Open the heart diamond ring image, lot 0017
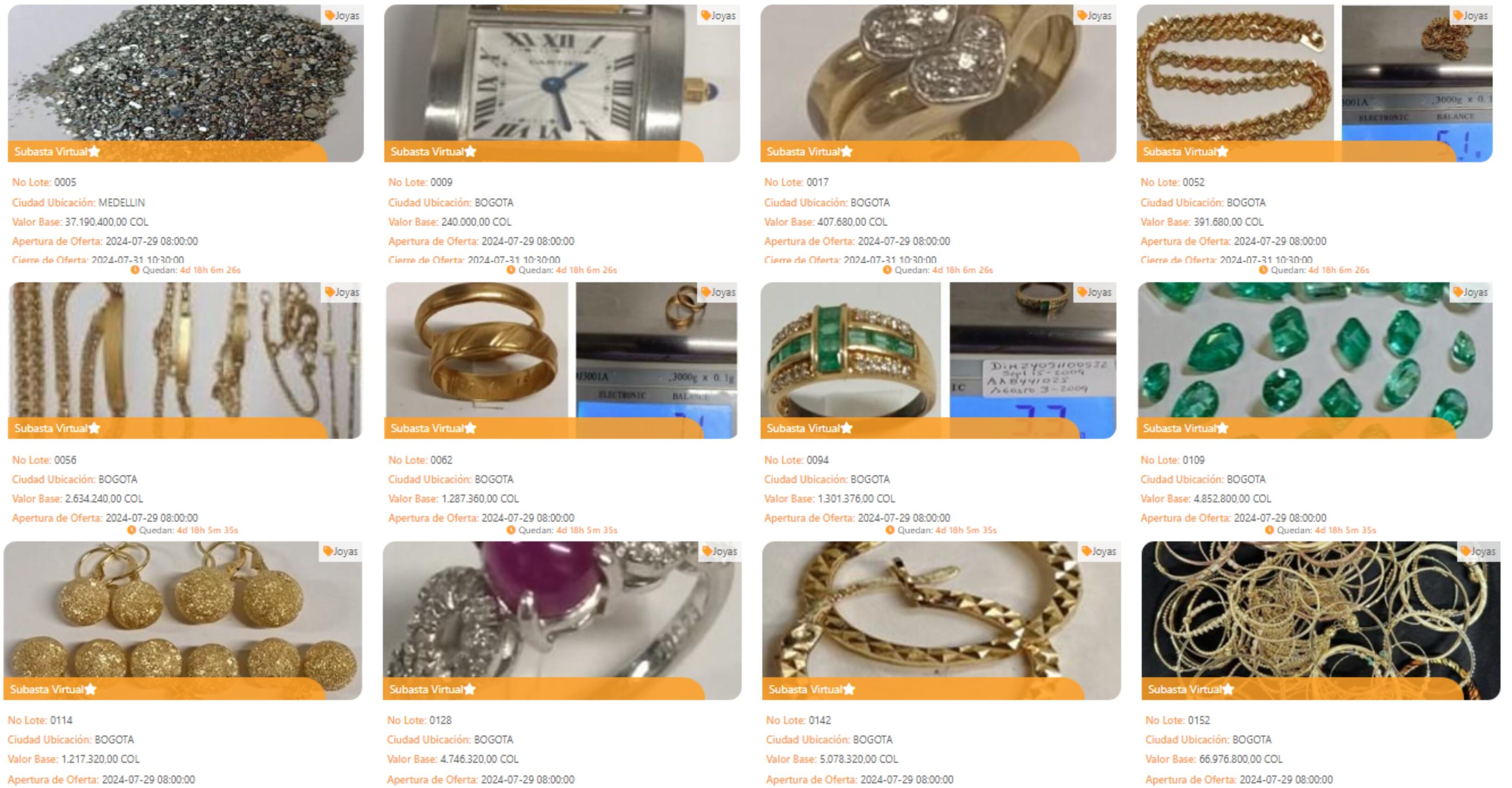Image resolution: width=1512 pixels, height=788 pixels. 938,73
